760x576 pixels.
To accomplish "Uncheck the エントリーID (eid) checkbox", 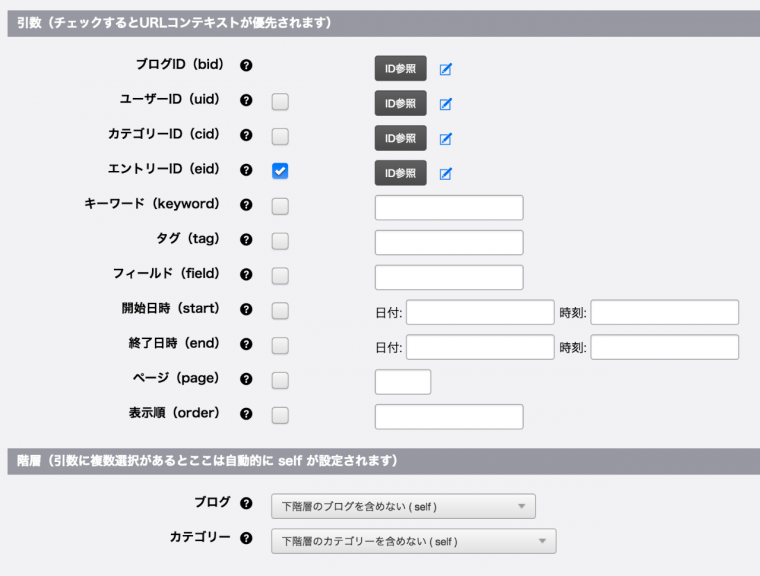I will pos(280,171).
